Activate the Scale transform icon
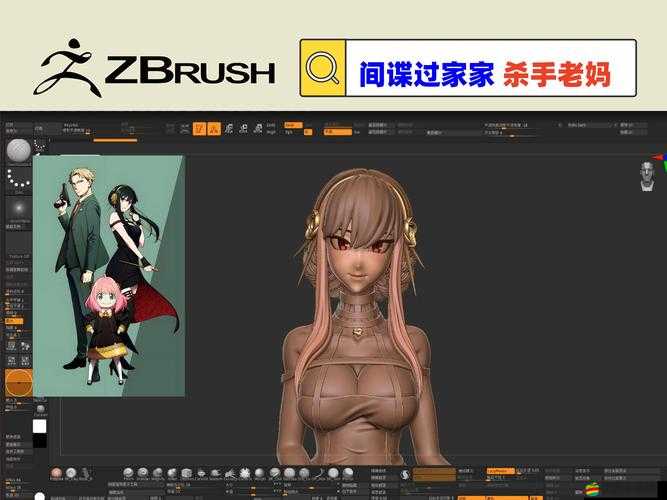Screen dimensions: 667x500 pyautogui.click(x=243, y=129)
